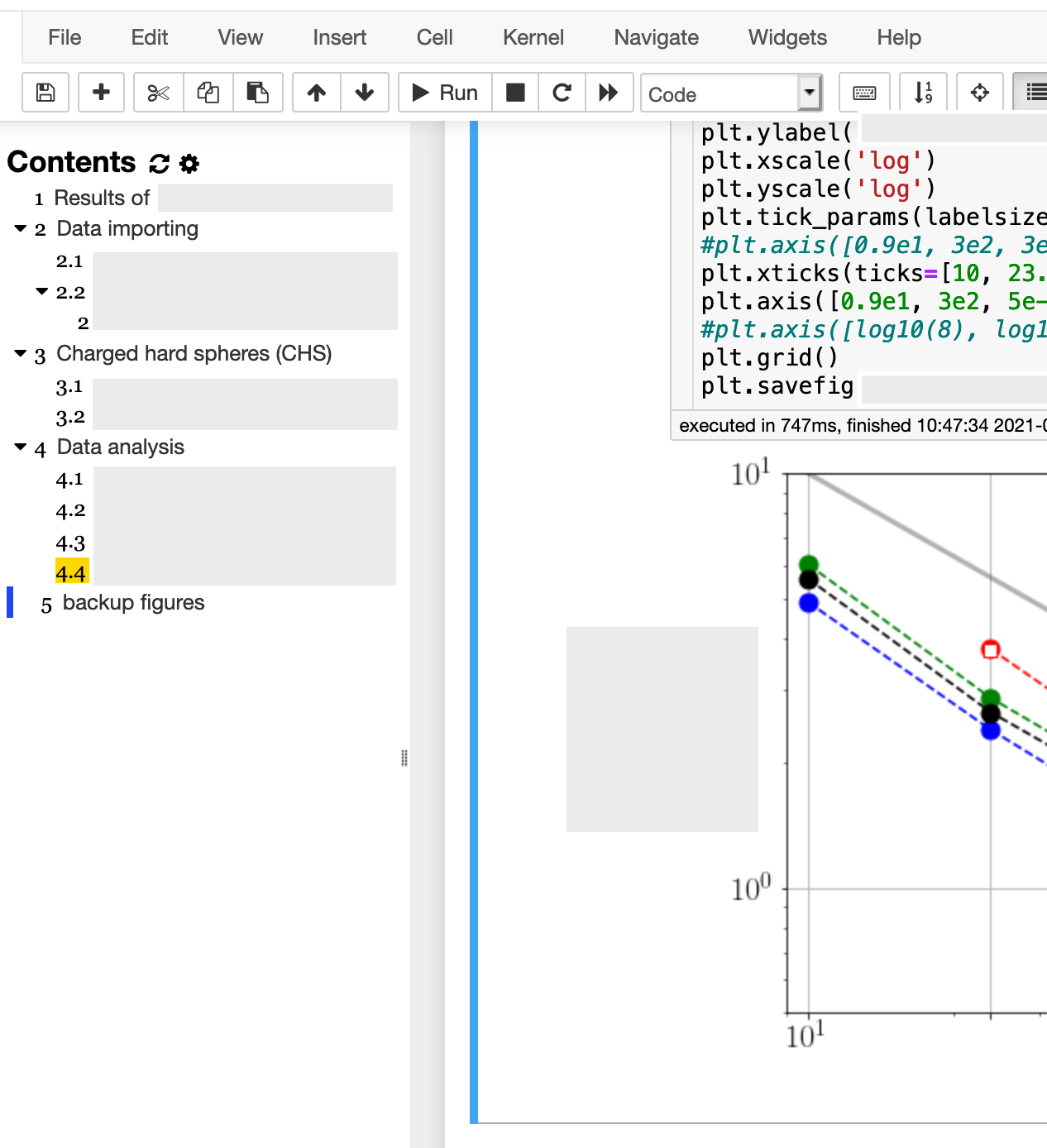1047x1148 pixels.
Task: Collapse the Data importing section
Action: (x=21, y=229)
